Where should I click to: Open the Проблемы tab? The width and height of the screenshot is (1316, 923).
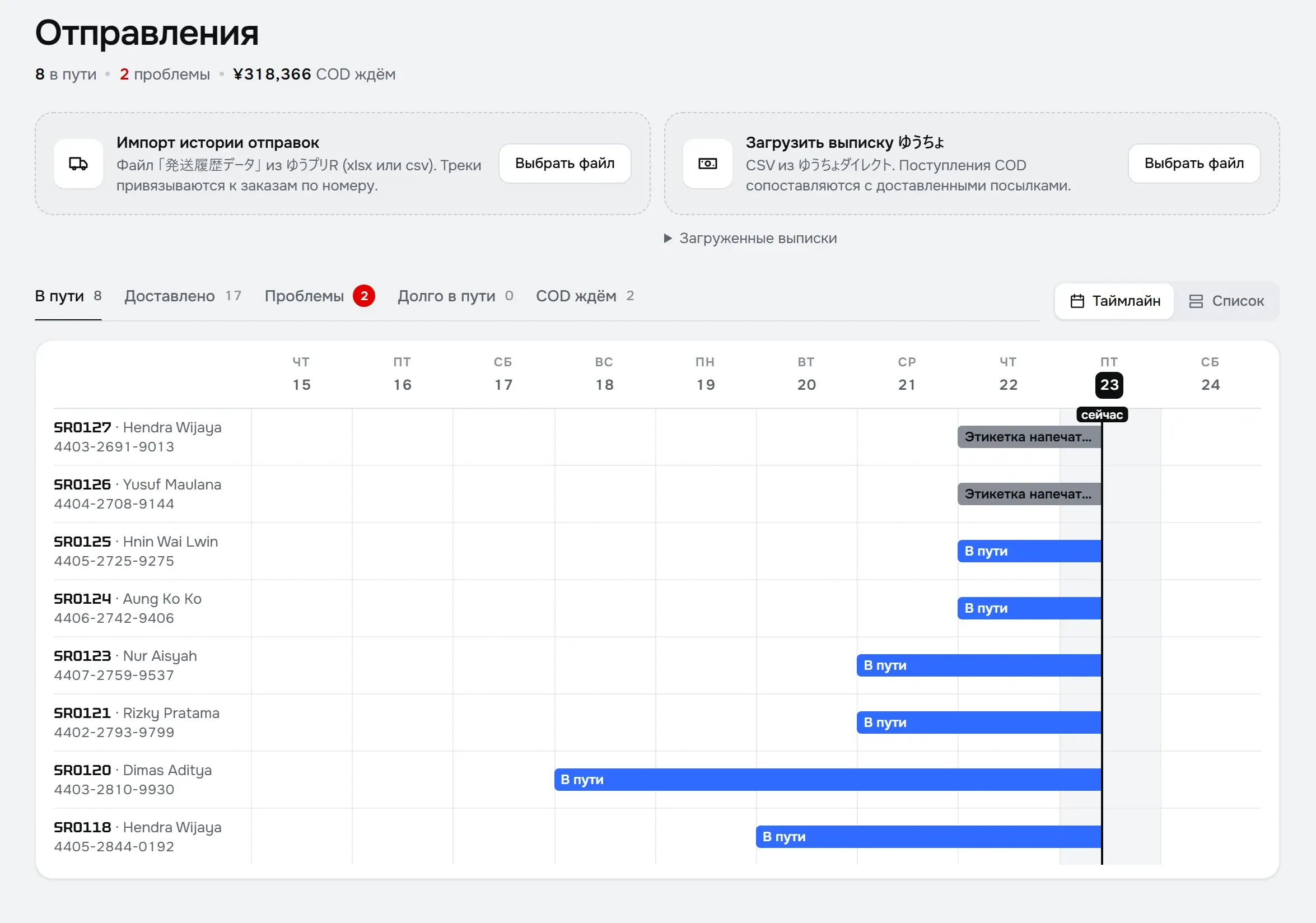click(x=319, y=296)
